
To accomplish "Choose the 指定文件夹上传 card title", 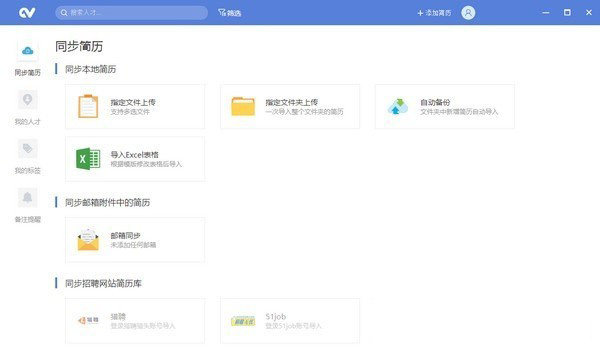I will 292,102.
